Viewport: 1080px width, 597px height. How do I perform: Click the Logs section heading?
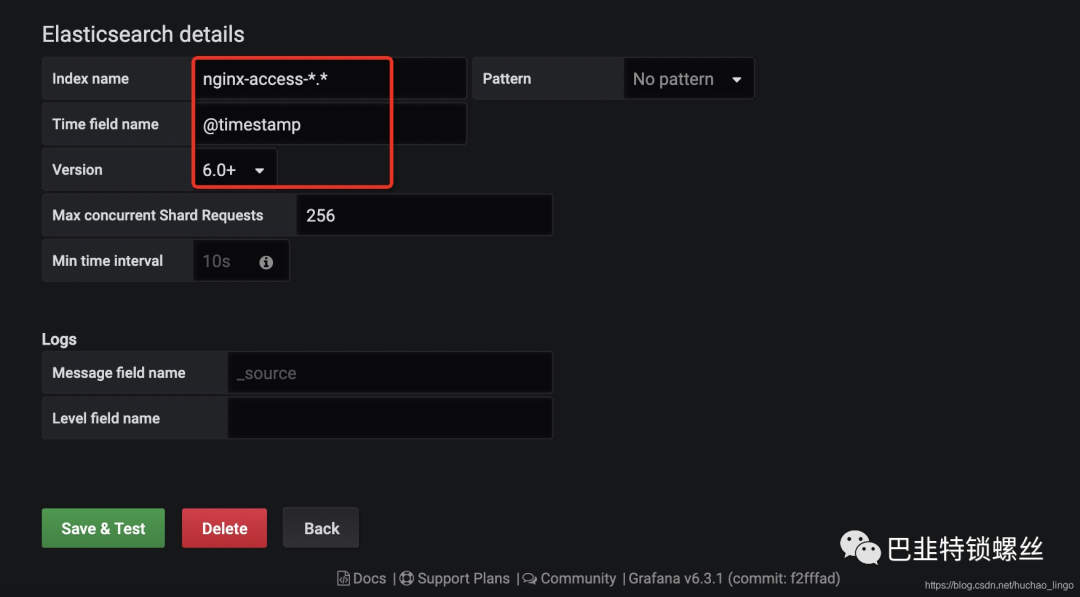[59, 339]
